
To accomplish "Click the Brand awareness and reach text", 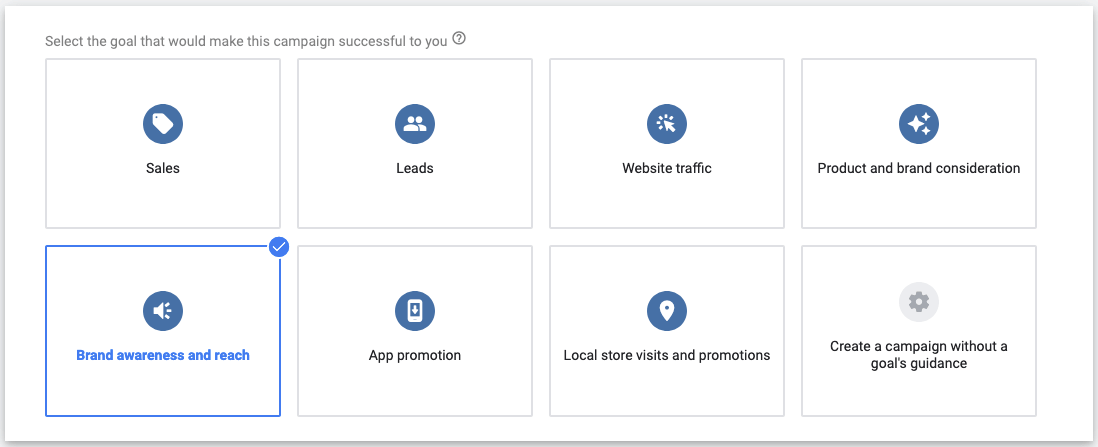I will (163, 355).
